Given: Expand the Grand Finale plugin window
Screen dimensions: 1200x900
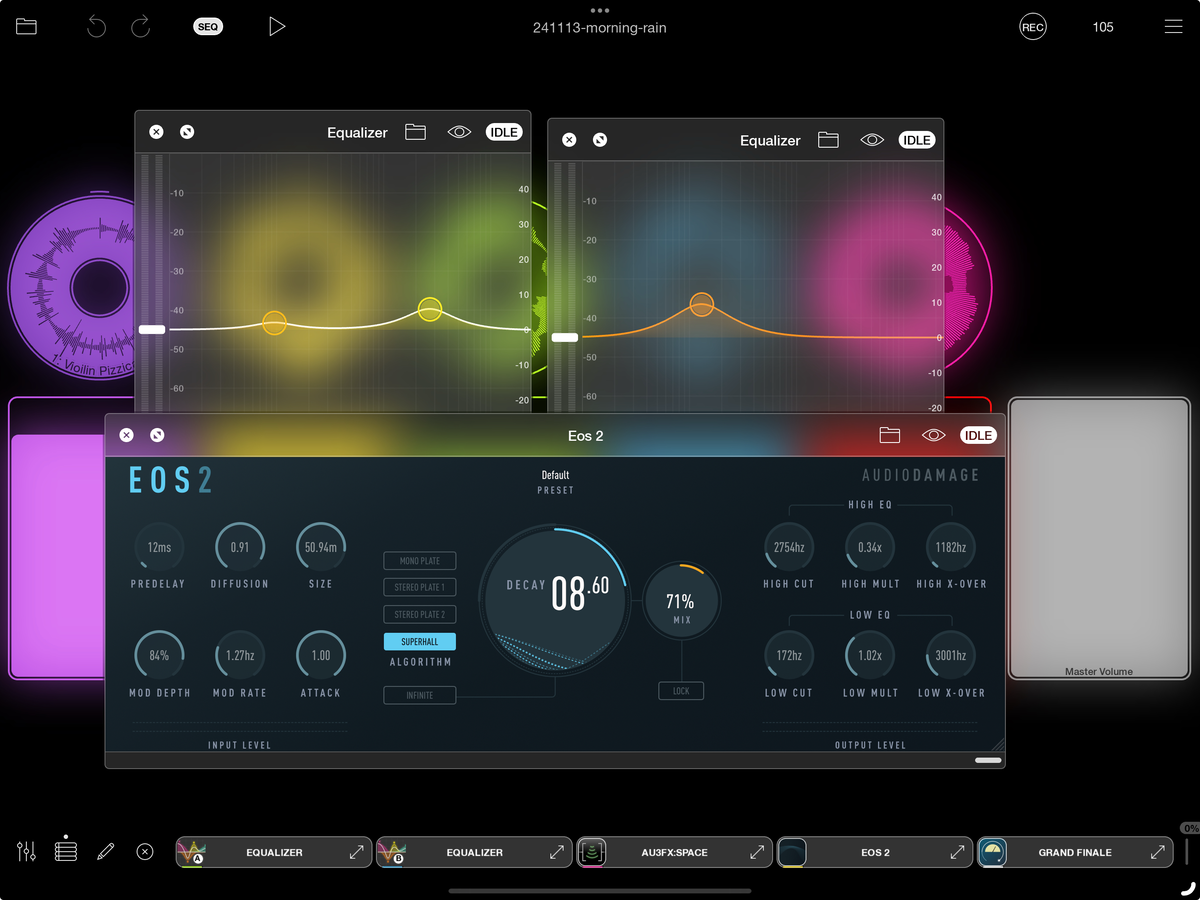Looking at the screenshot, I should coord(1157,852).
